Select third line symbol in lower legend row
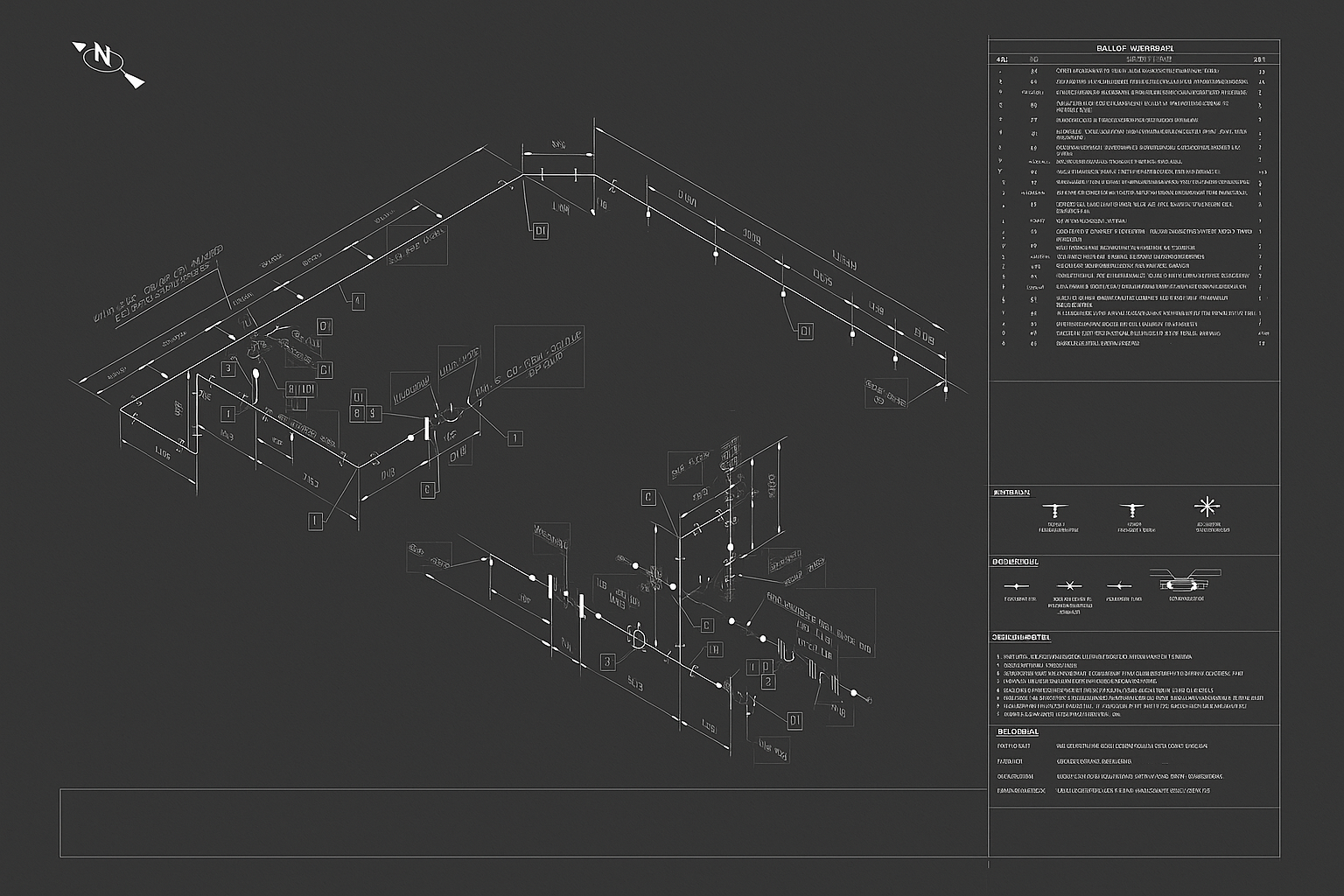The width and height of the screenshot is (1344, 896). tap(1118, 585)
